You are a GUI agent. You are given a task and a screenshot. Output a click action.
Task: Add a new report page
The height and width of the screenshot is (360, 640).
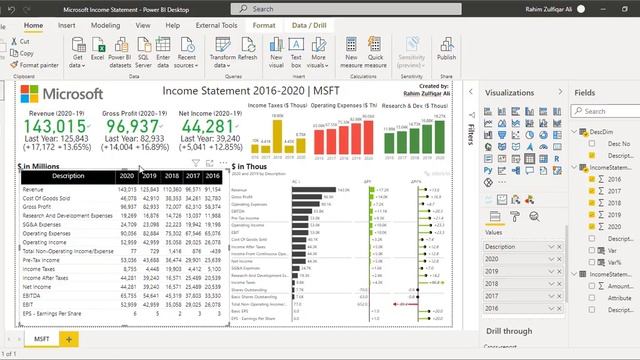pos(69,339)
